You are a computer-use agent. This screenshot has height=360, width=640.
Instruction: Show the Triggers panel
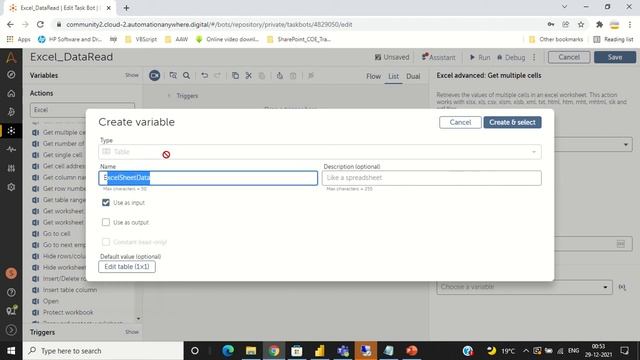click(x=131, y=332)
